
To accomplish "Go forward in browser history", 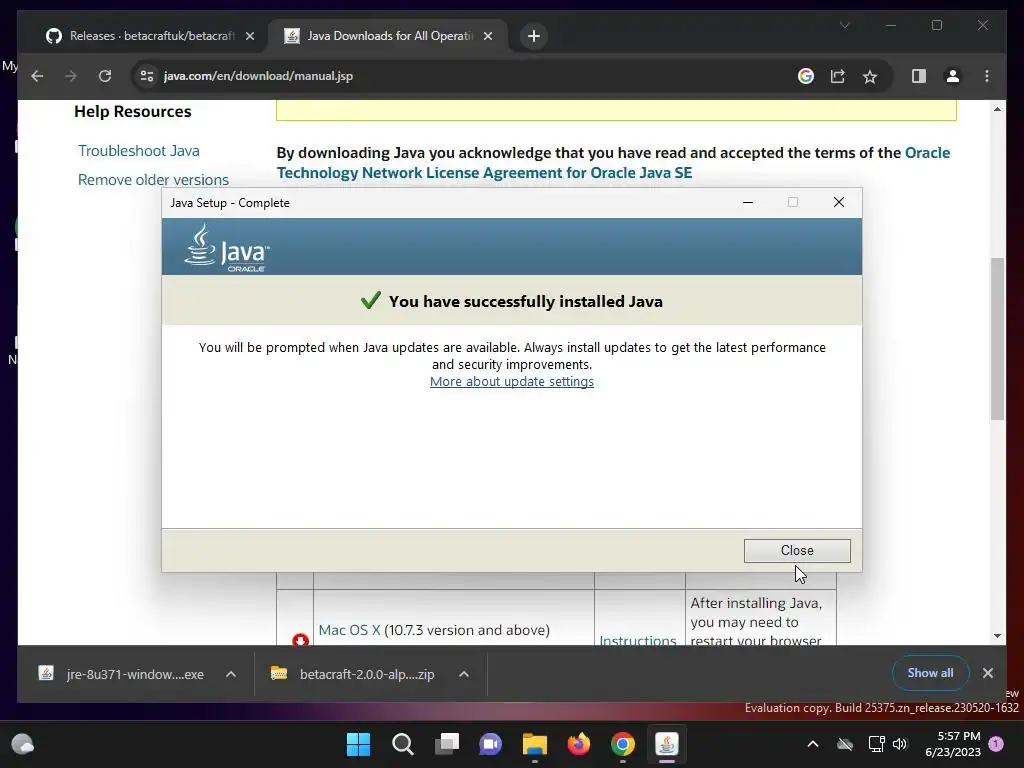I will 71,76.
